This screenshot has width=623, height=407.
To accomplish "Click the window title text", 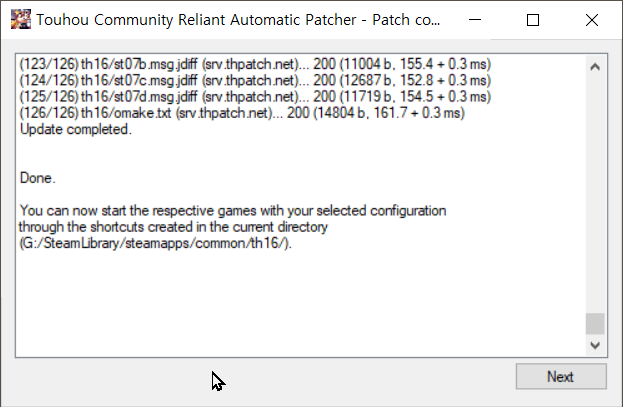I will point(238,20).
